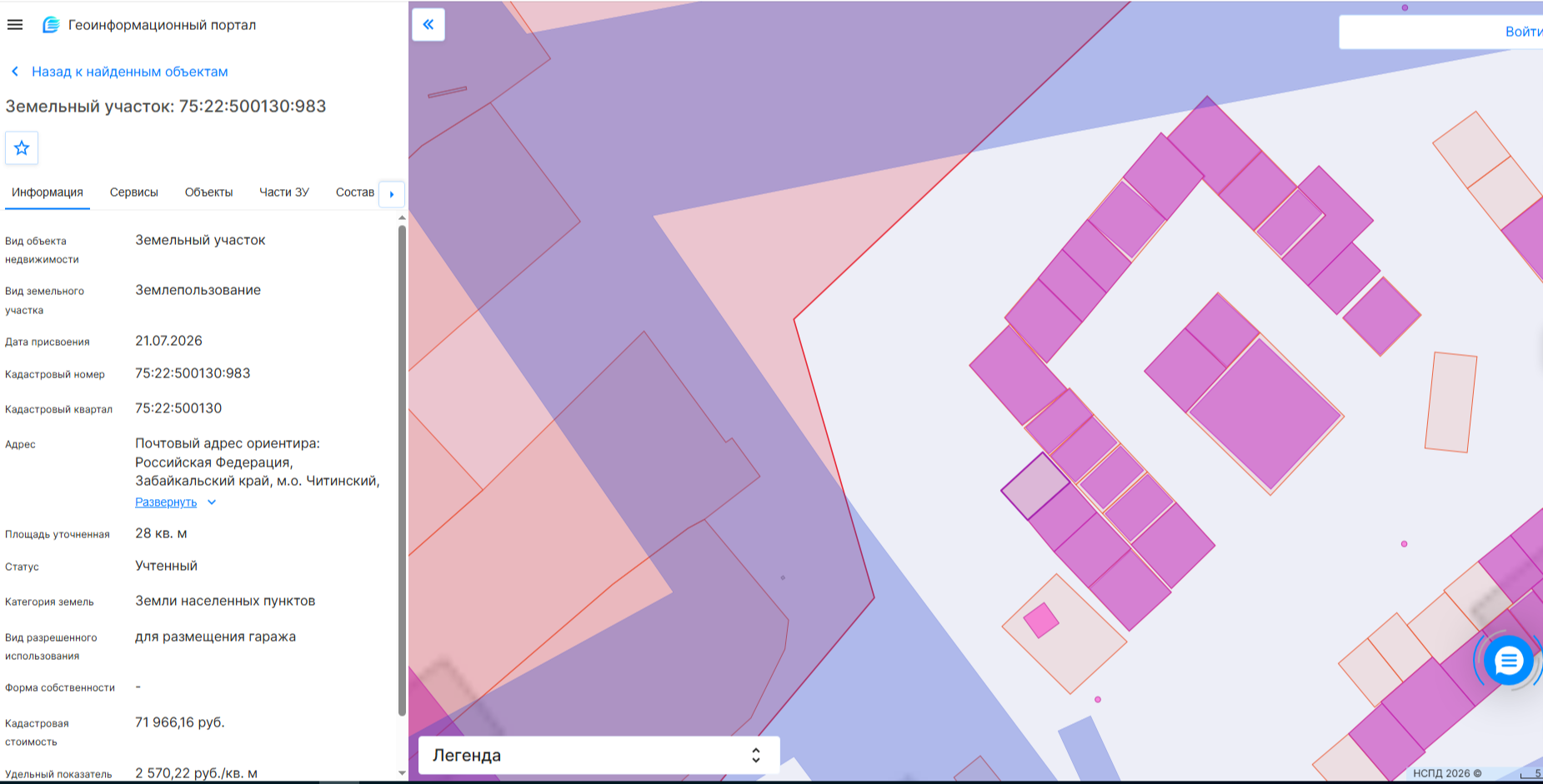This screenshot has width=1543, height=784.
Task: Click the down arrow of the info scrollbar
Action: pos(402,772)
